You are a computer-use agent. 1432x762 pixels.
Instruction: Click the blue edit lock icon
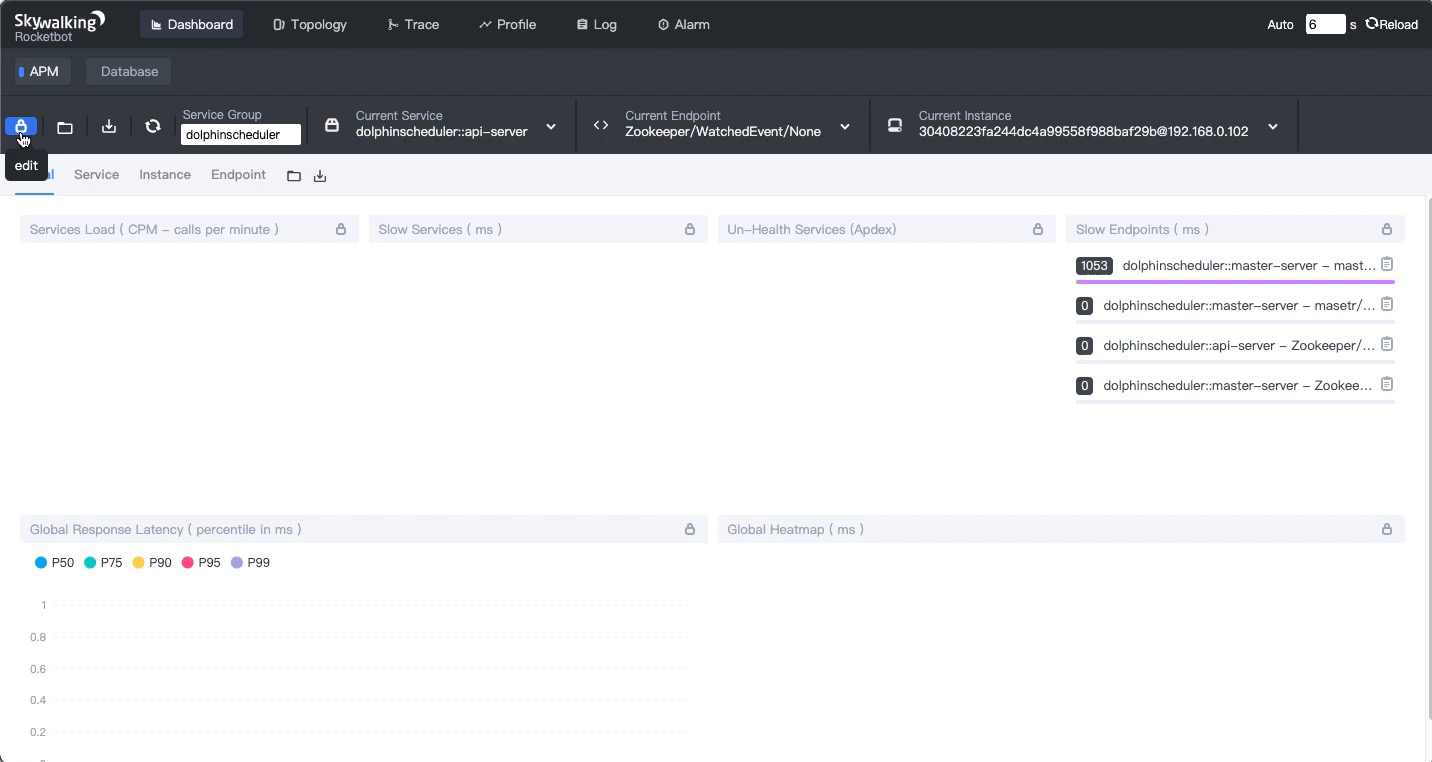[x=21, y=126]
